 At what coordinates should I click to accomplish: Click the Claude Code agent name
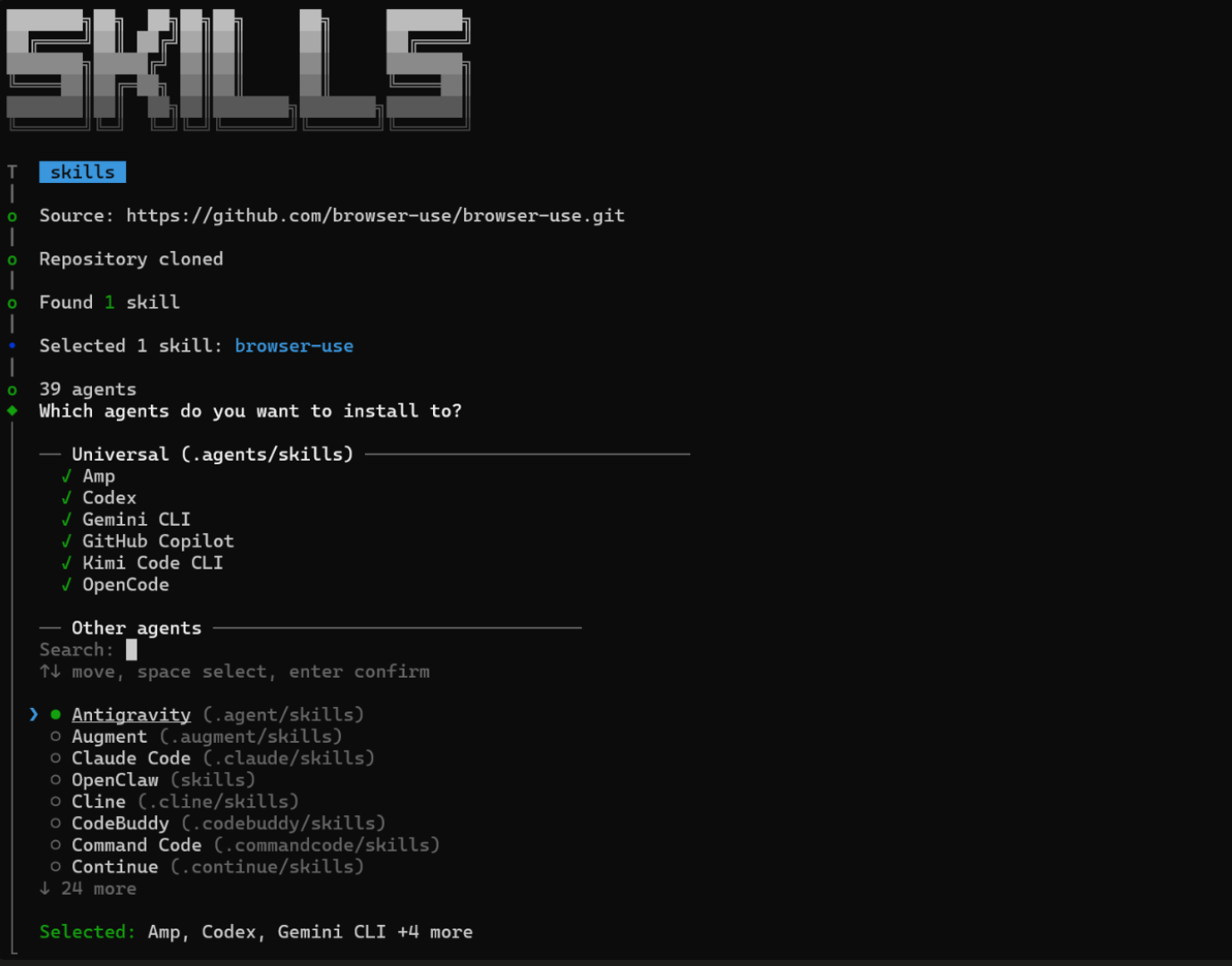(131, 758)
